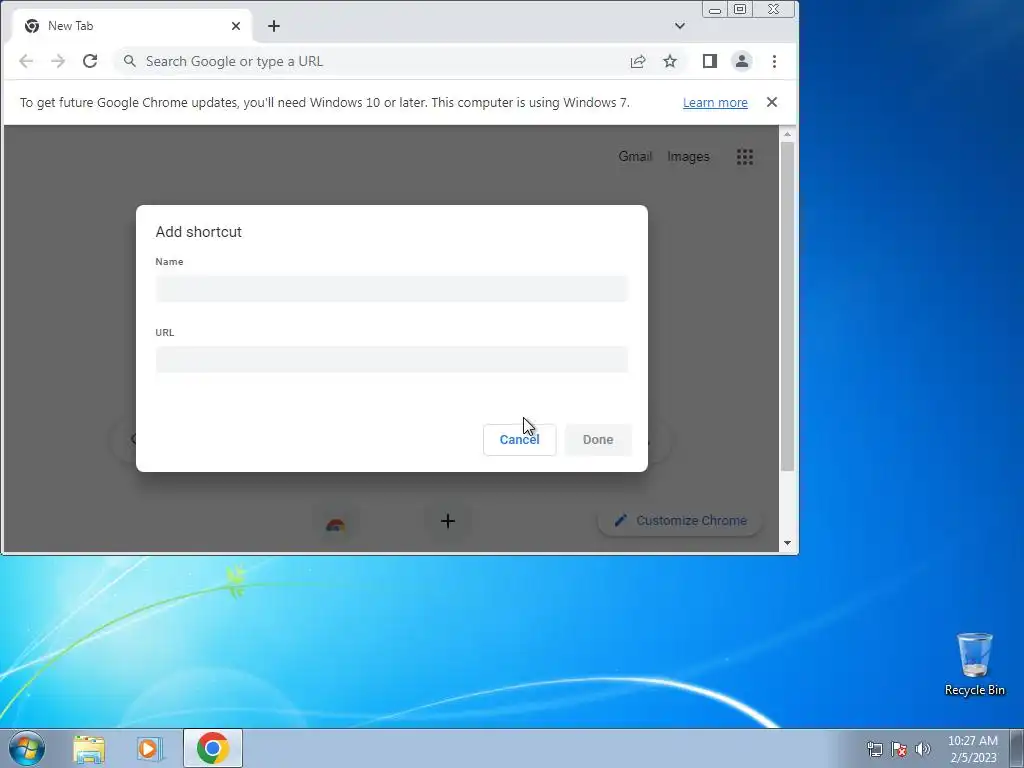The width and height of the screenshot is (1024, 768).
Task: Open the profile avatar menu
Action: pos(742,61)
